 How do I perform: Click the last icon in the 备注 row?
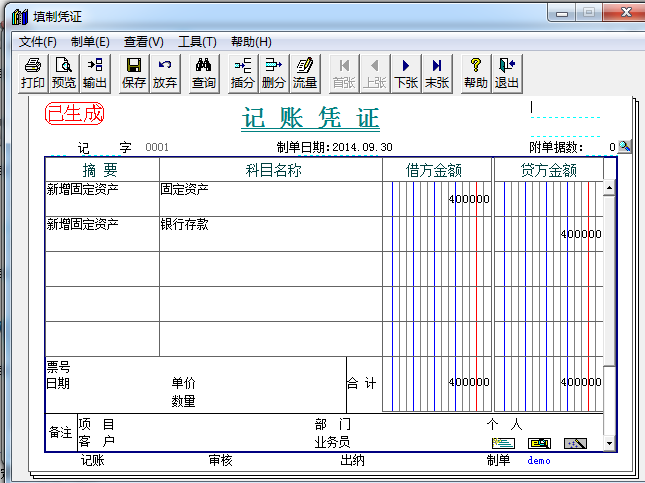575,443
